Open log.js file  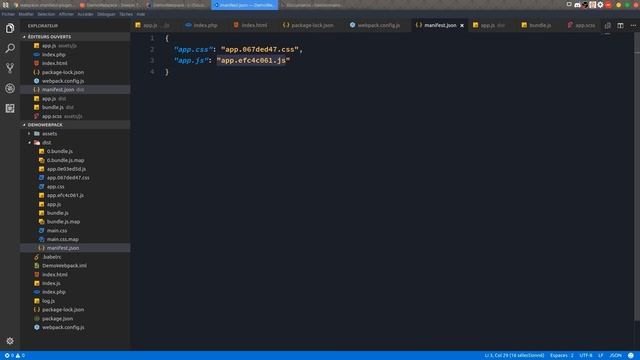click(x=48, y=301)
